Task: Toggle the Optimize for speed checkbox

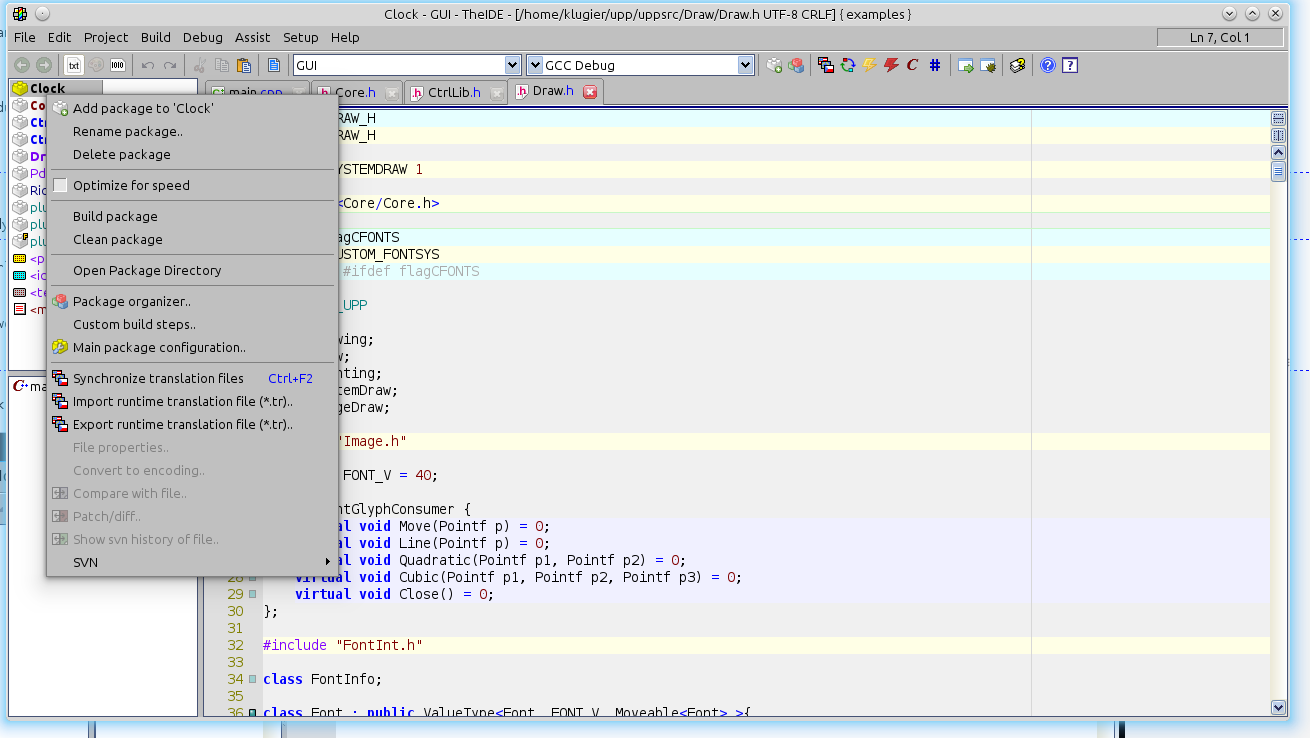Action: [60, 185]
